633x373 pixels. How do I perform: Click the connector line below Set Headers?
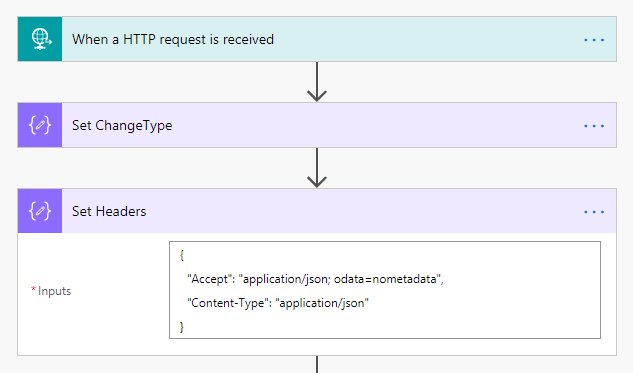click(317, 364)
